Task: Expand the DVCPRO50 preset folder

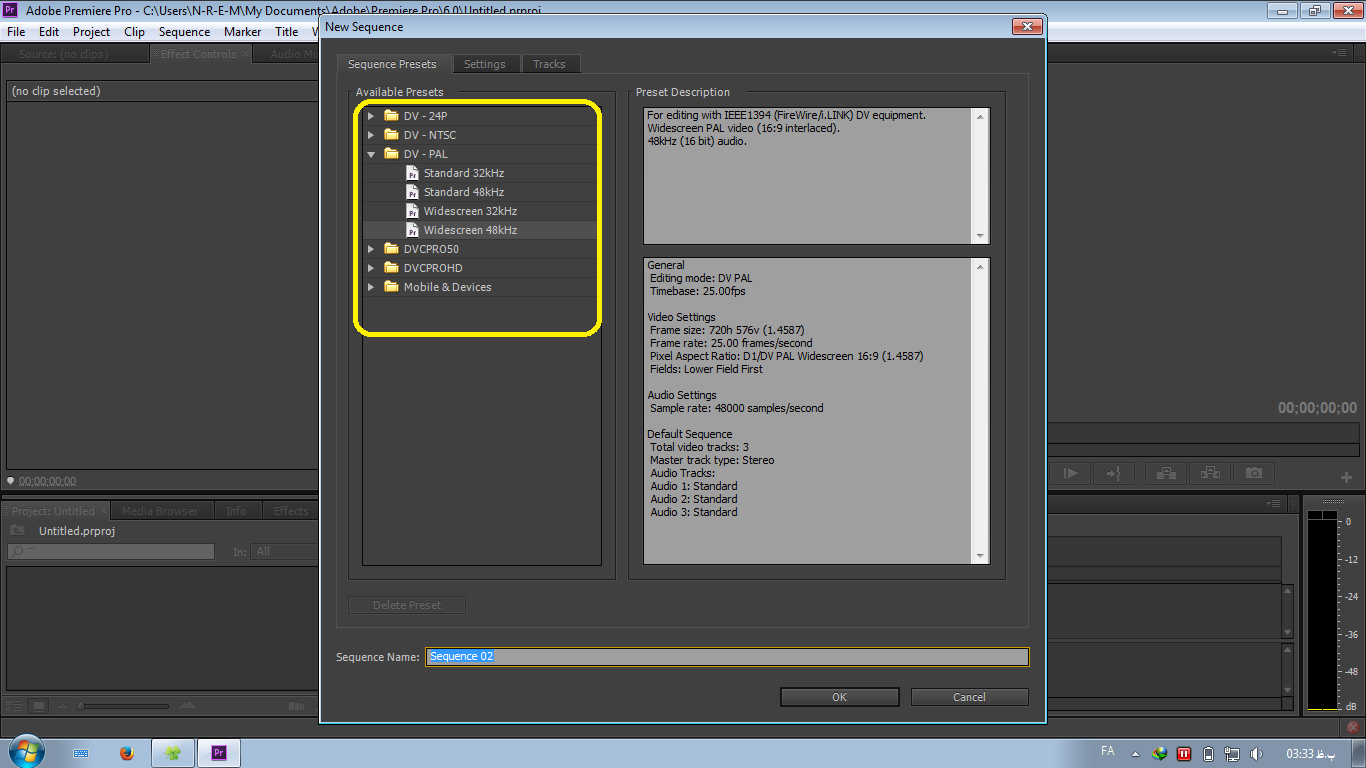Action: pyautogui.click(x=371, y=249)
